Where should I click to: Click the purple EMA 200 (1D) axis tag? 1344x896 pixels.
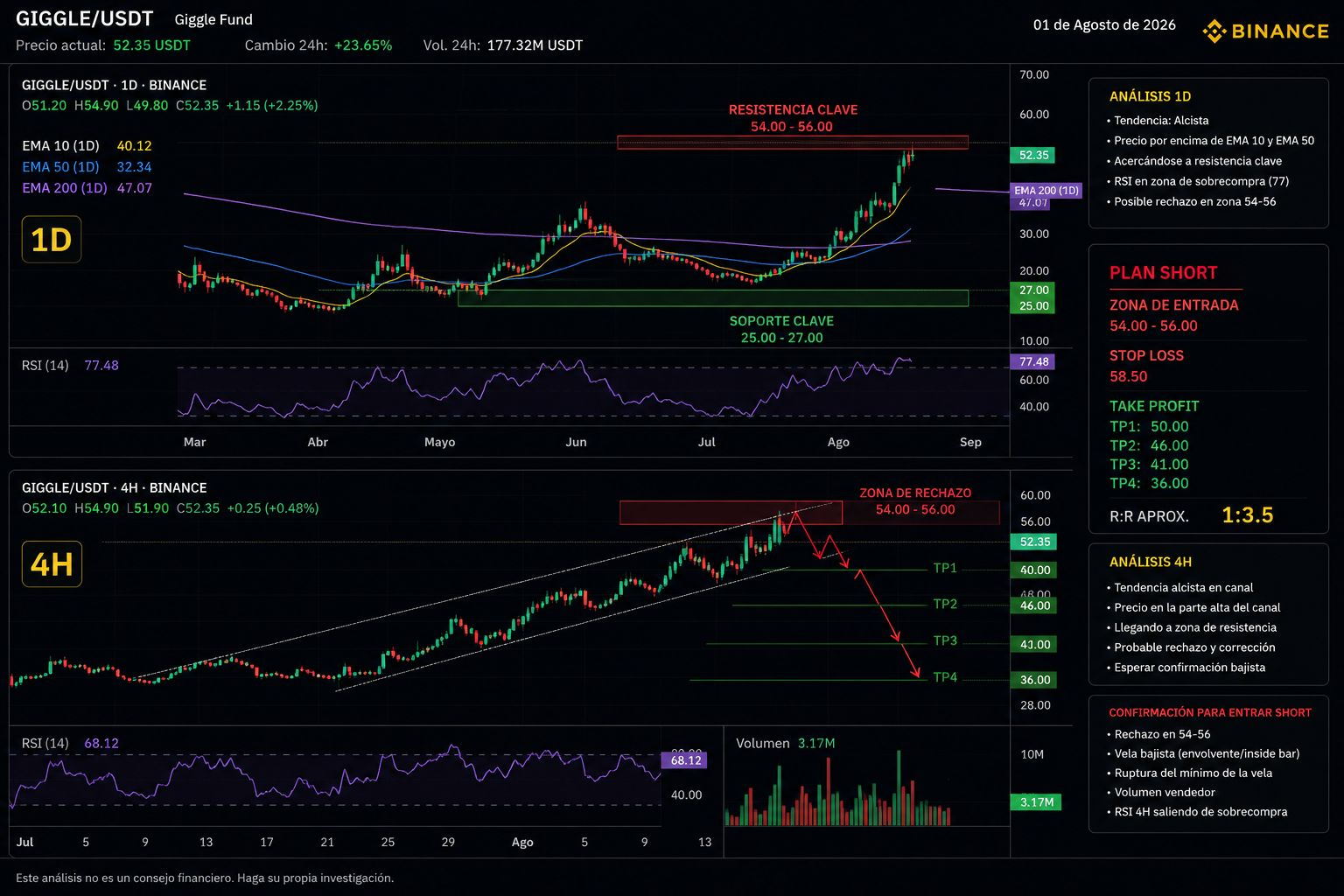point(1046,190)
